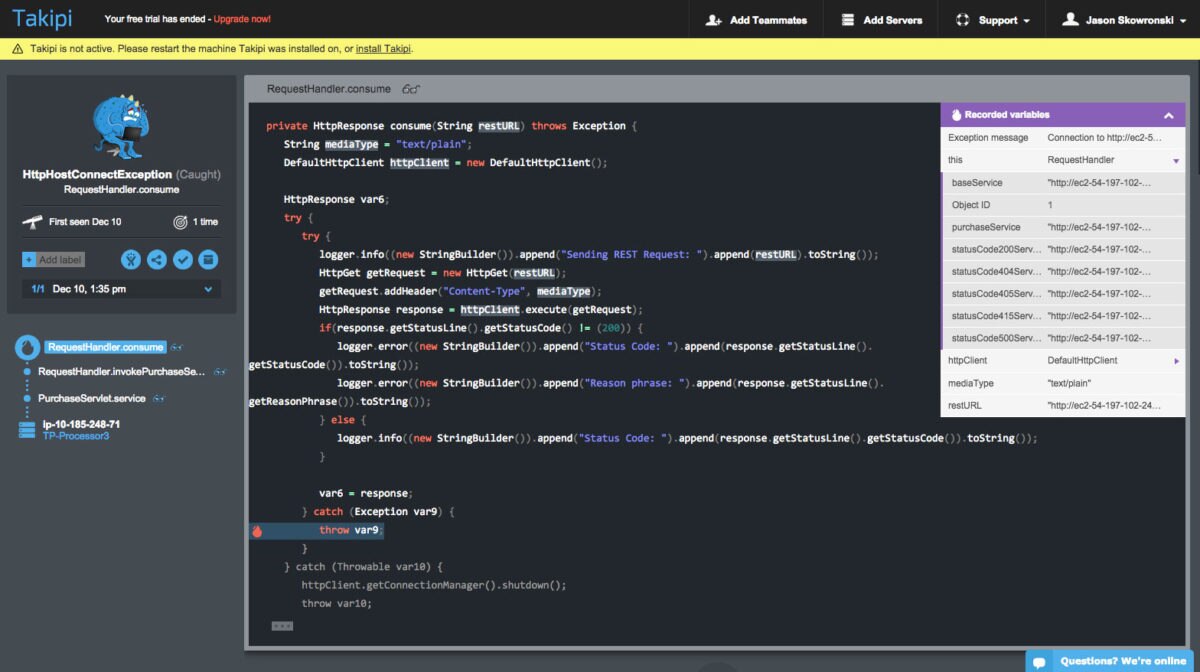Open the Support menu

pyautogui.click(x=992, y=19)
